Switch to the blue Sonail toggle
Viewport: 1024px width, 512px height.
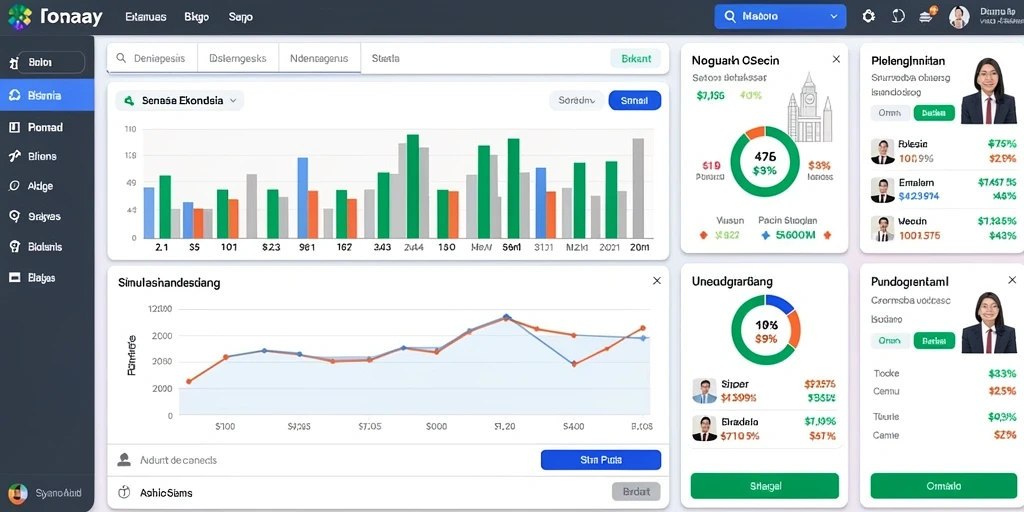point(634,101)
